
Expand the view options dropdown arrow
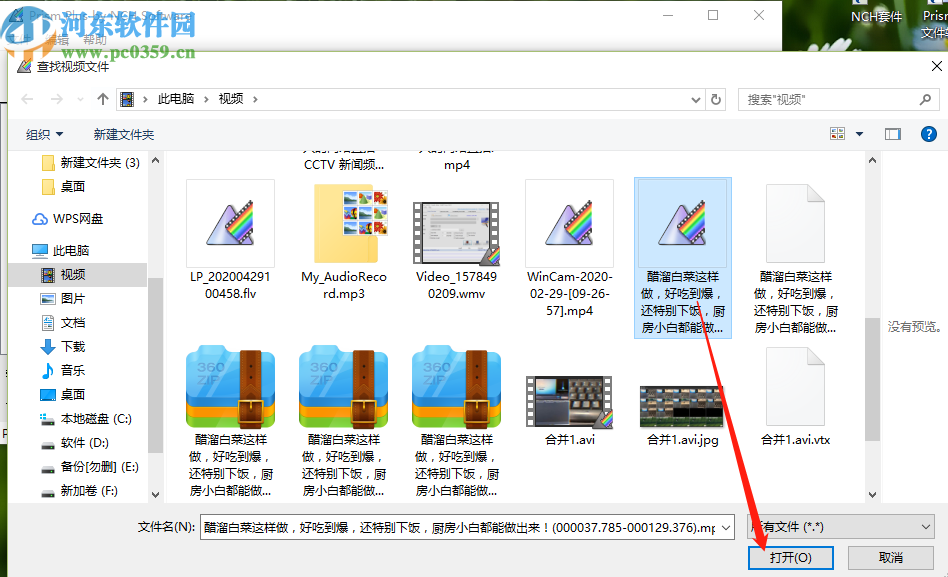point(857,133)
